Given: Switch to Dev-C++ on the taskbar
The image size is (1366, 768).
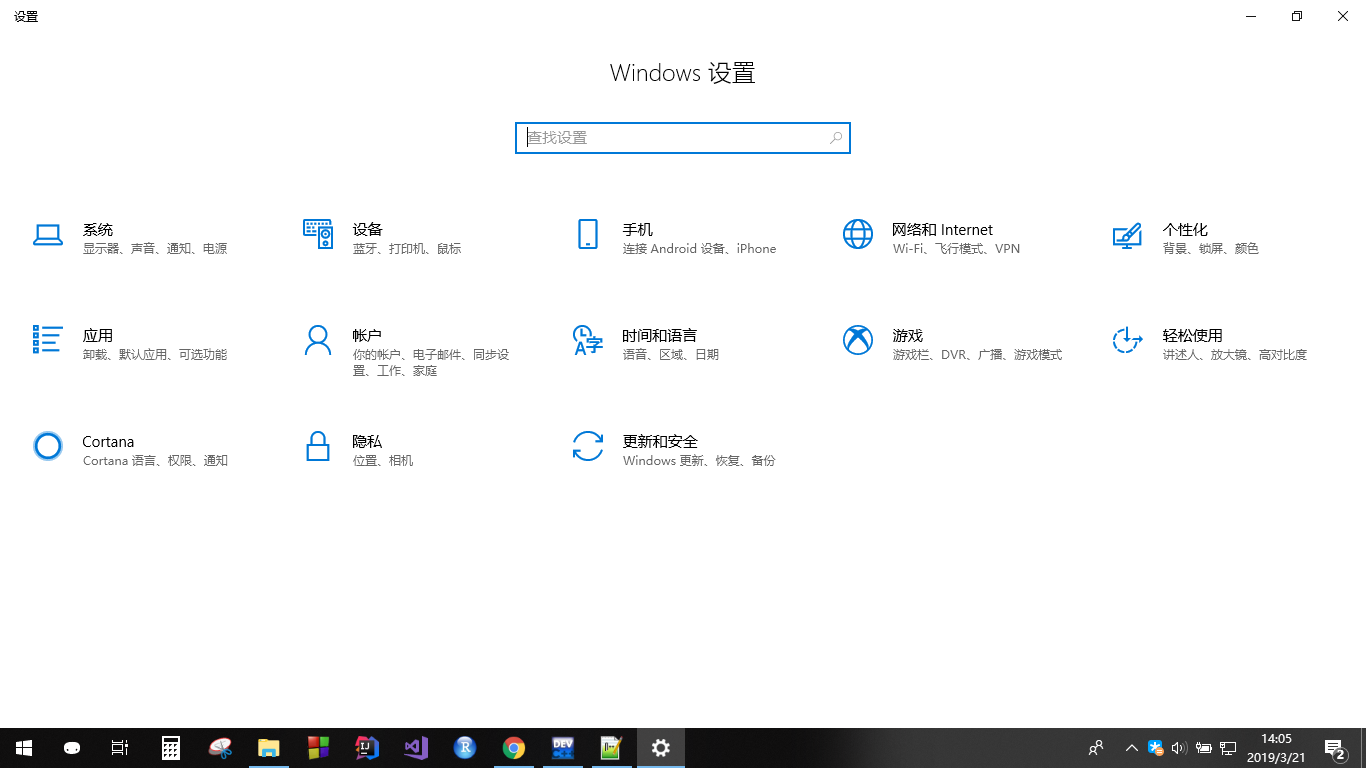Looking at the screenshot, I should point(563,748).
